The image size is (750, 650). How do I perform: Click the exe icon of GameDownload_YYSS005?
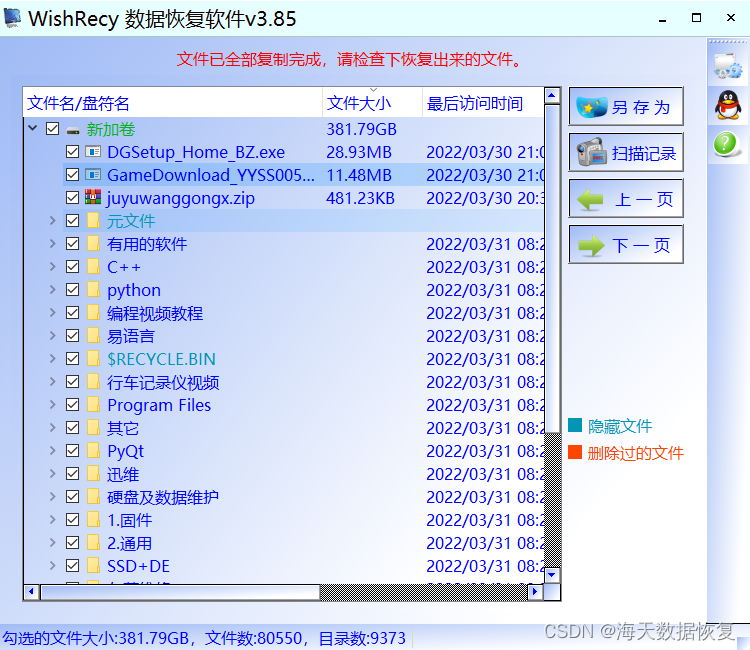(x=93, y=175)
